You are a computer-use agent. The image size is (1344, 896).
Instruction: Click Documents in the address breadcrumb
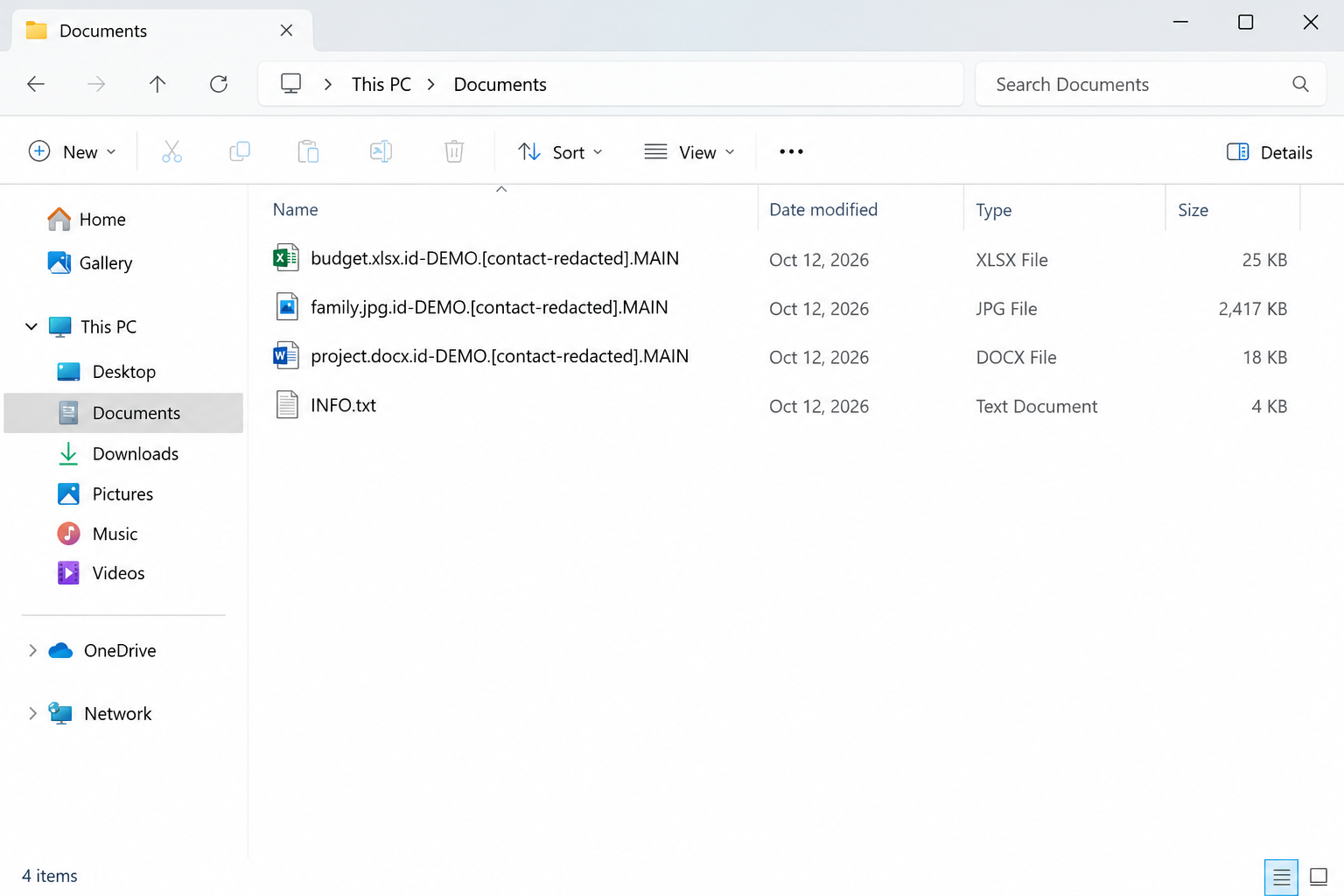click(x=500, y=84)
